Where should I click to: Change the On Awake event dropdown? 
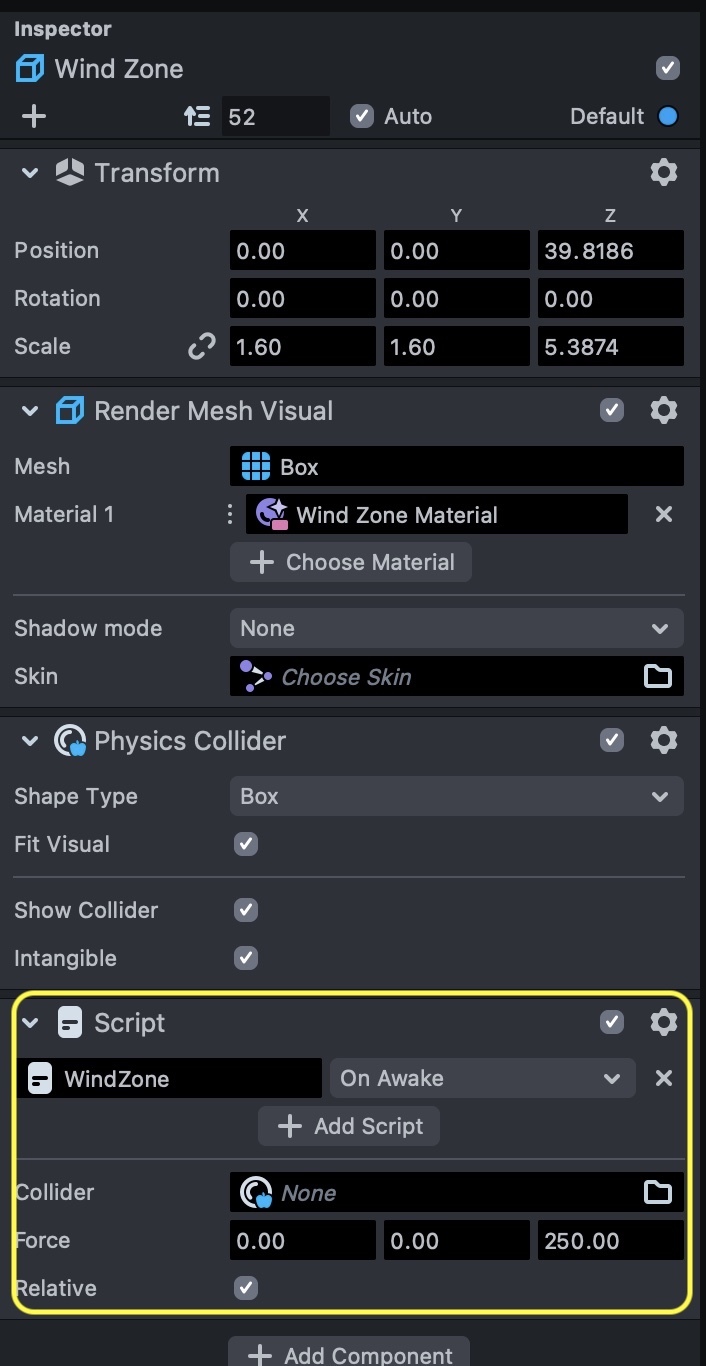482,1078
